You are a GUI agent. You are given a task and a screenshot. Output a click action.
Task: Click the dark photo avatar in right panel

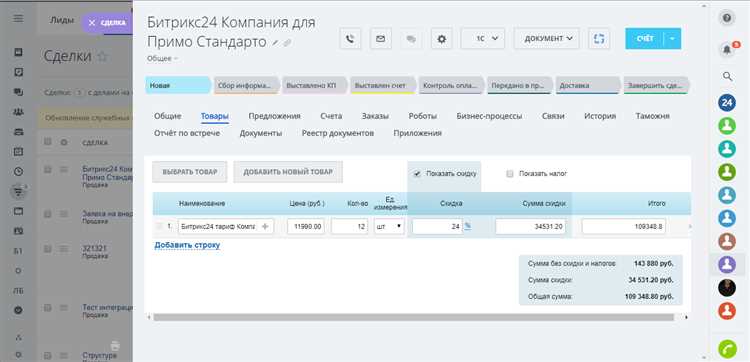coord(727,288)
